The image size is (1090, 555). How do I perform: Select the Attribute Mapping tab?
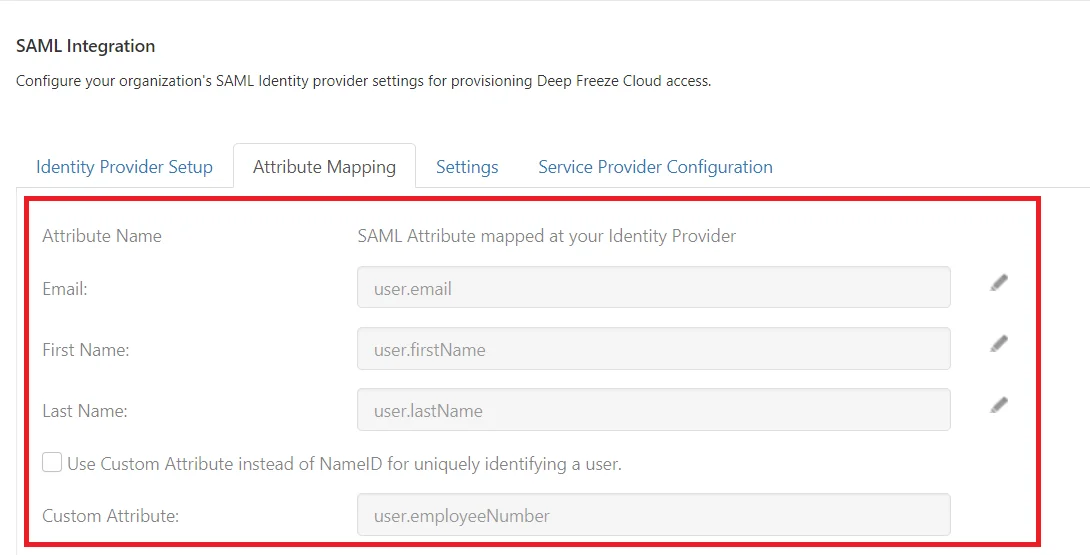point(324,167)
